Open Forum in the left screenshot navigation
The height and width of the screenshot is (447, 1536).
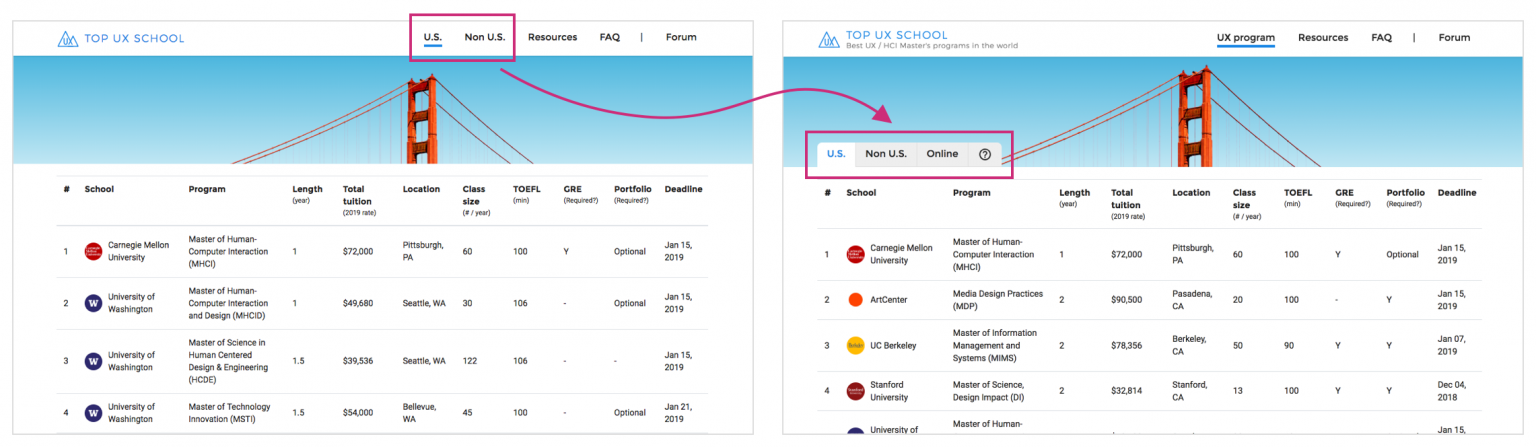pyautogui.click(x=681, y=37)
